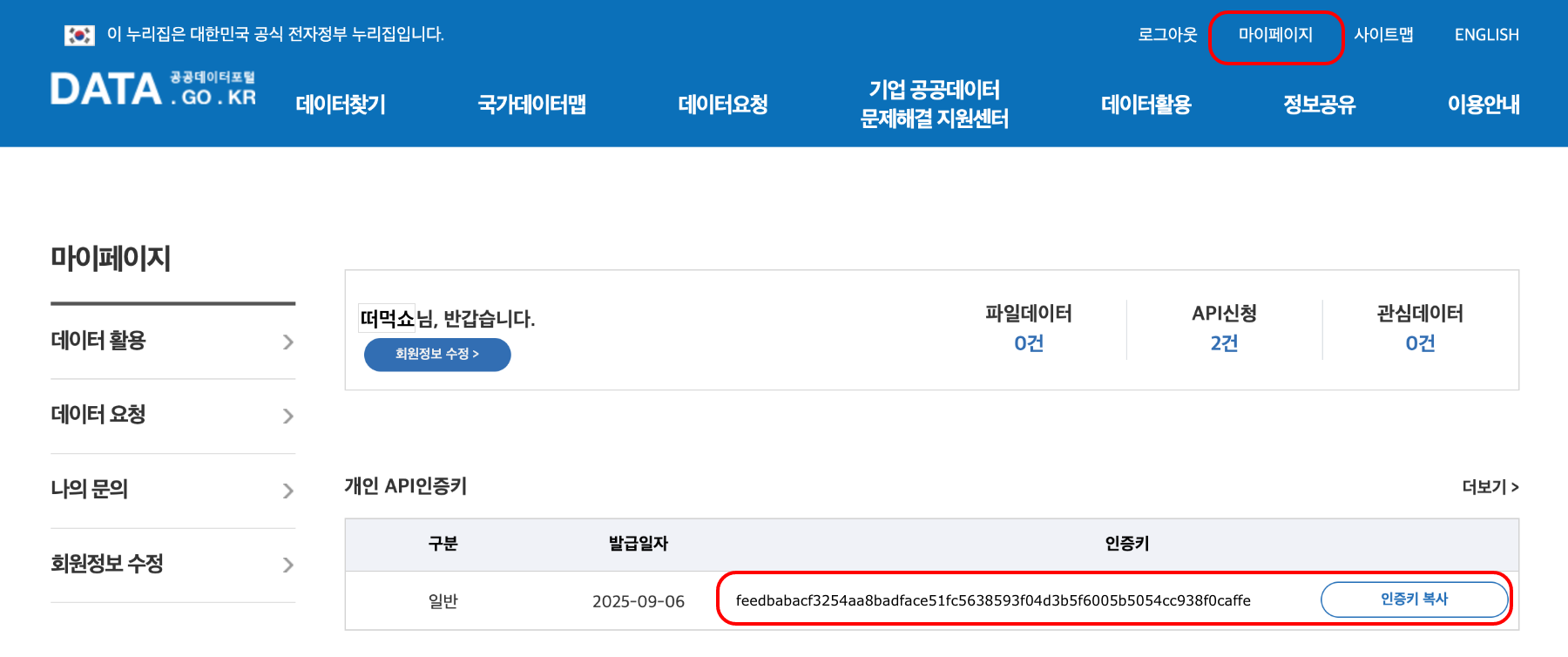
Task: Expand the 나의 문의 sidebar chevron
Action: click(x=288, y=491)
